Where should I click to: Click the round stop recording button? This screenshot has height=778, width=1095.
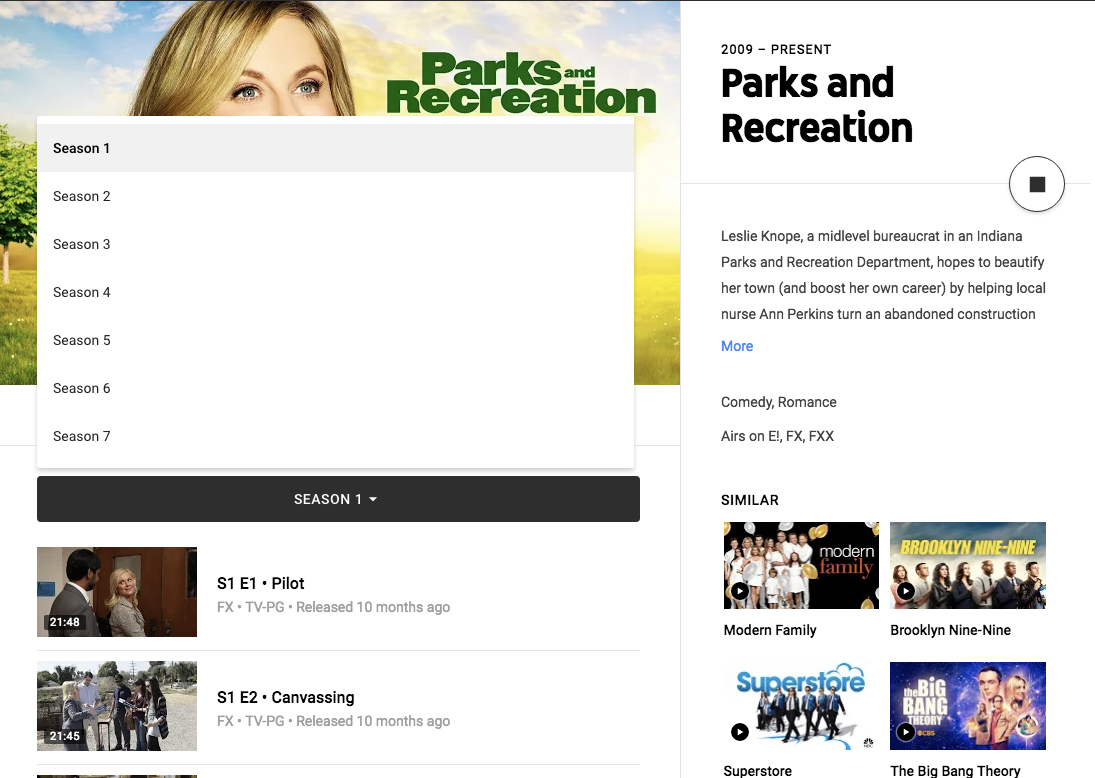pyautogui.click(x=1036, y=184)
